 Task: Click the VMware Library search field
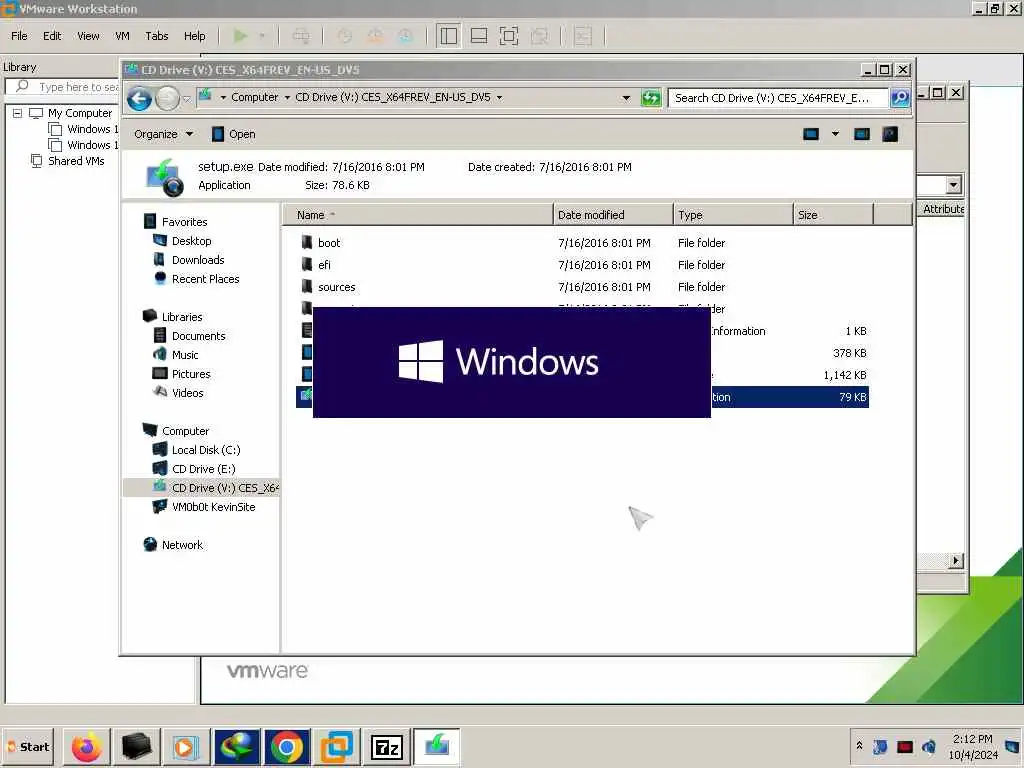click(63, 87)
